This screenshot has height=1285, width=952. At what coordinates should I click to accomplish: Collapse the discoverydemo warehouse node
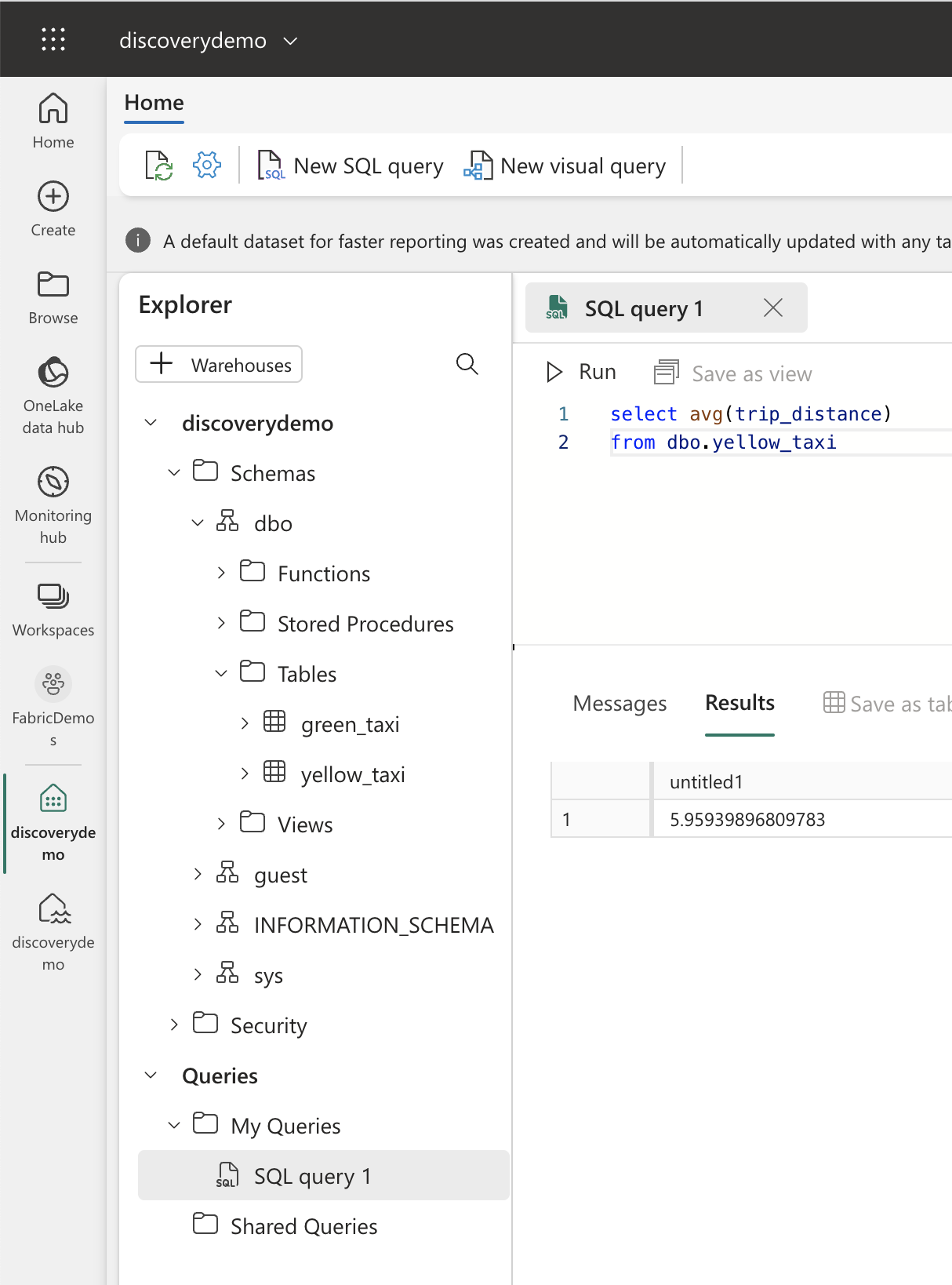tap(151, 423)
